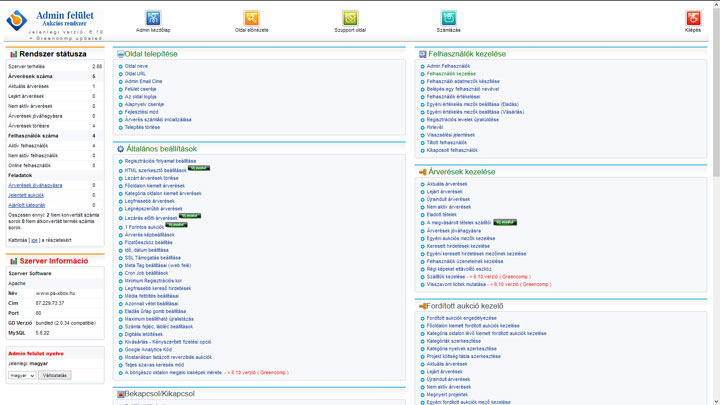Click the Fordított aukció kezelő icon

pos(421,306)
